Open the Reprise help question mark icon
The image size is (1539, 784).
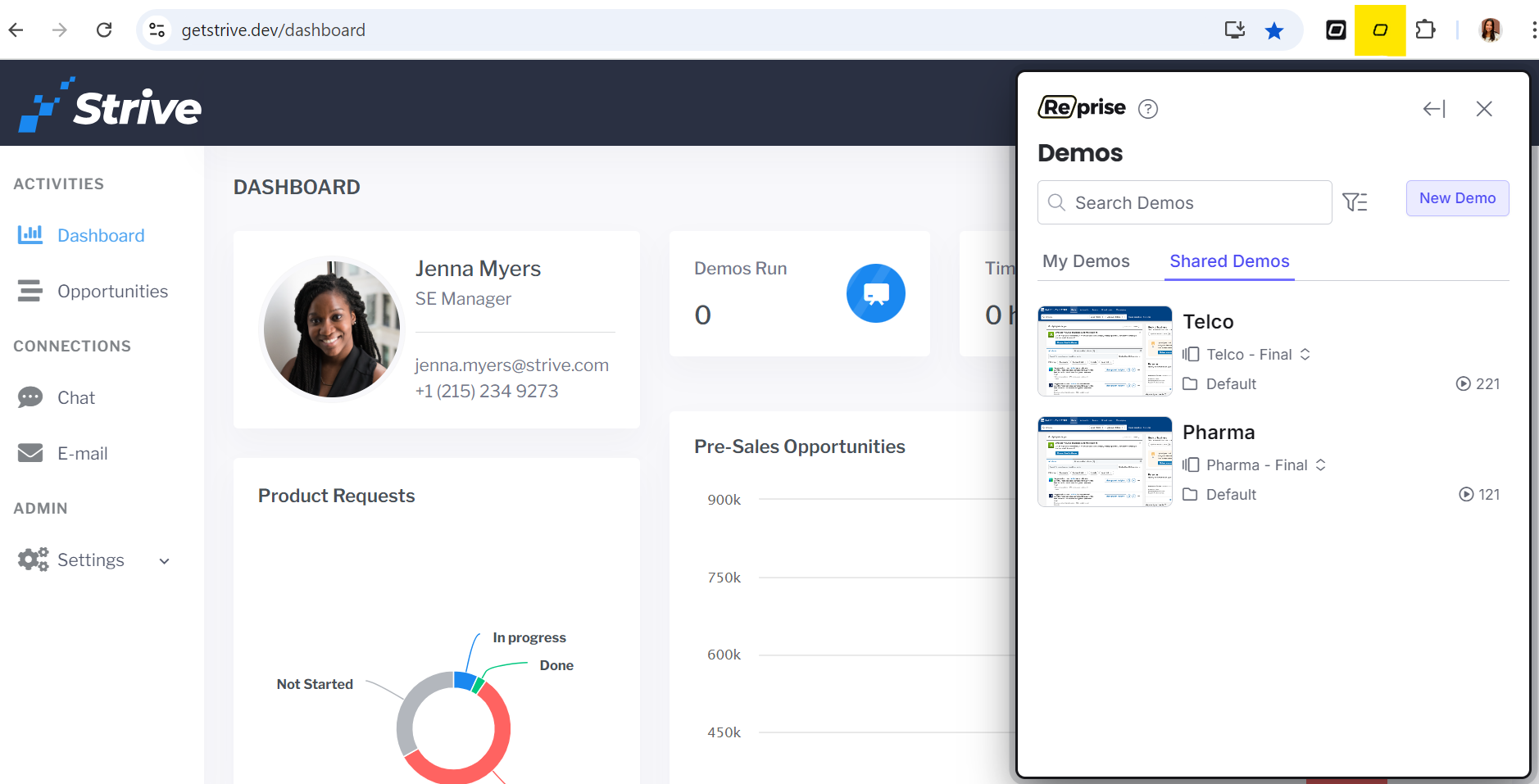(1148, 109)
